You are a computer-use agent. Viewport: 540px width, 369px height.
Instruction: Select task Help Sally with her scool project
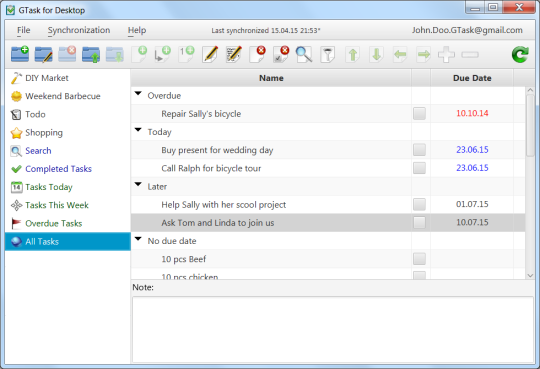pos(224,205)
